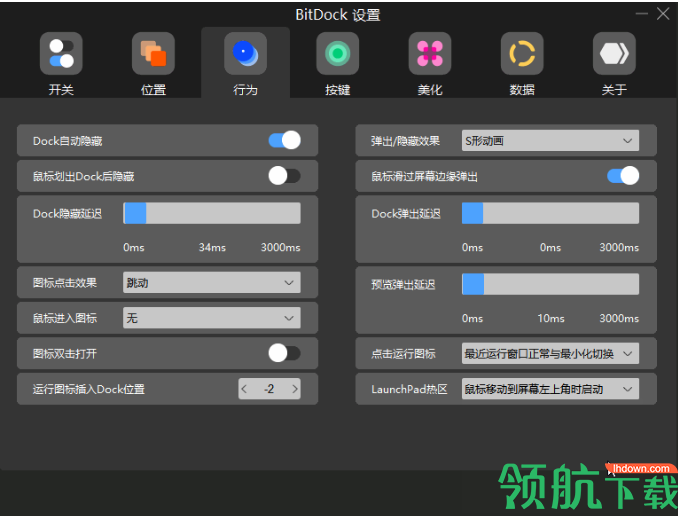Open the 位置 position icon
This screenshot has height=516, width=678.
click(x=154, y=54)
